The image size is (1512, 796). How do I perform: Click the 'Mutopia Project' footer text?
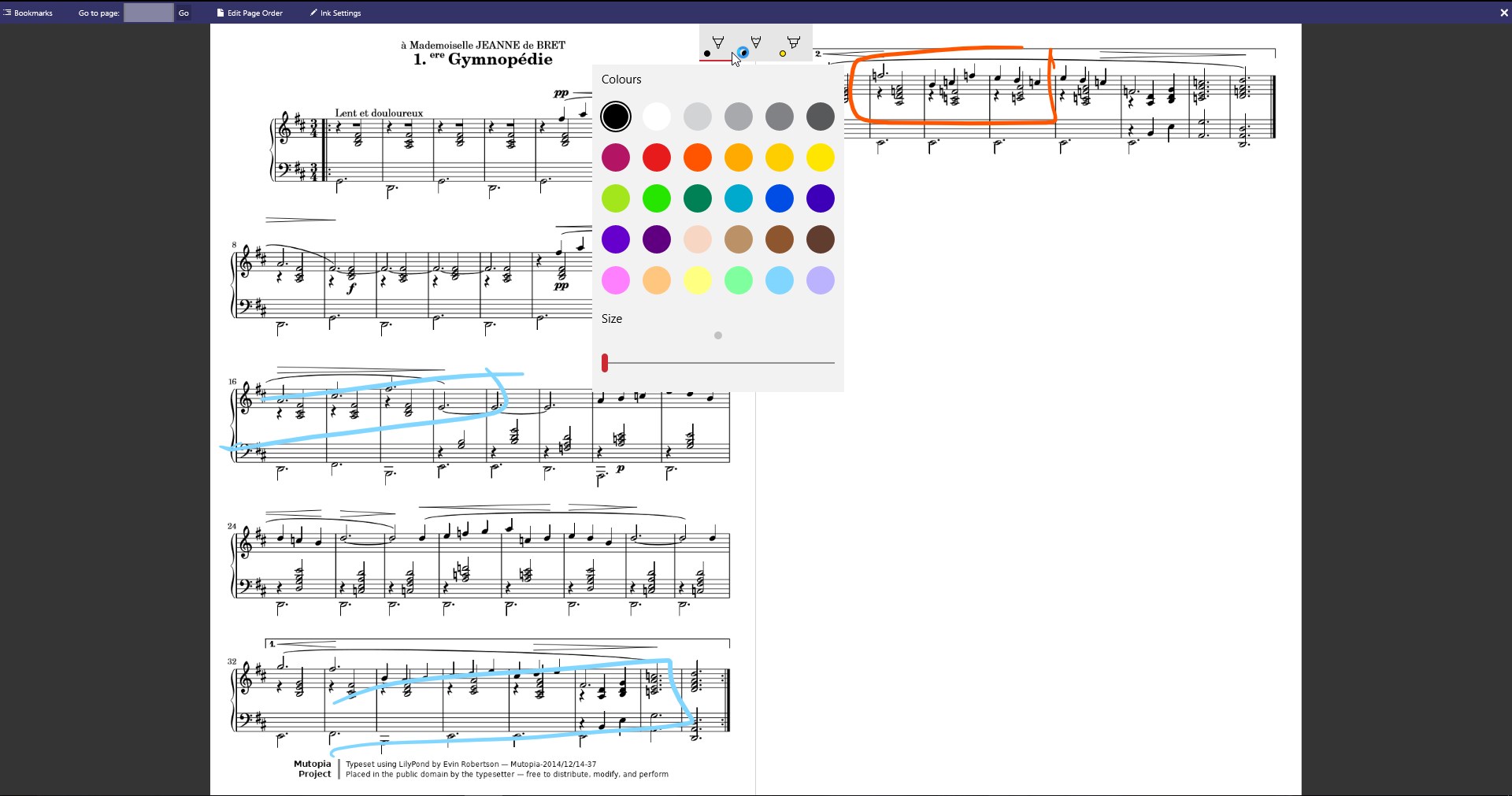click(x=313, y=768)
